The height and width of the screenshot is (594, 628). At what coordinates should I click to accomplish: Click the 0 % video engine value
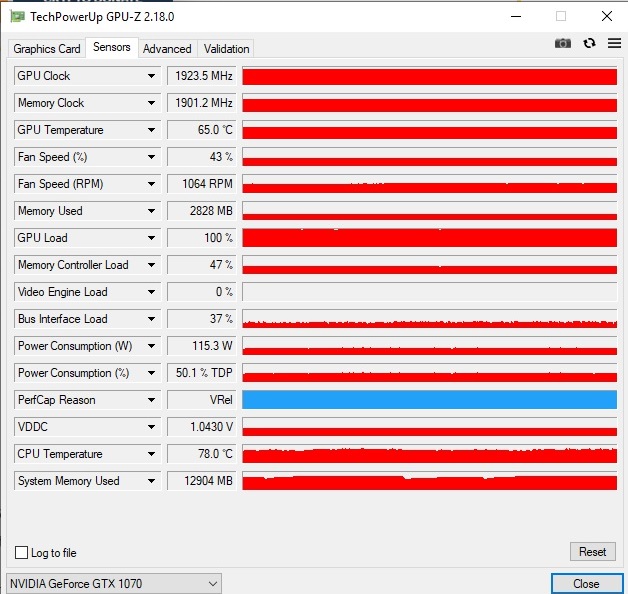[x=201, y=292]
